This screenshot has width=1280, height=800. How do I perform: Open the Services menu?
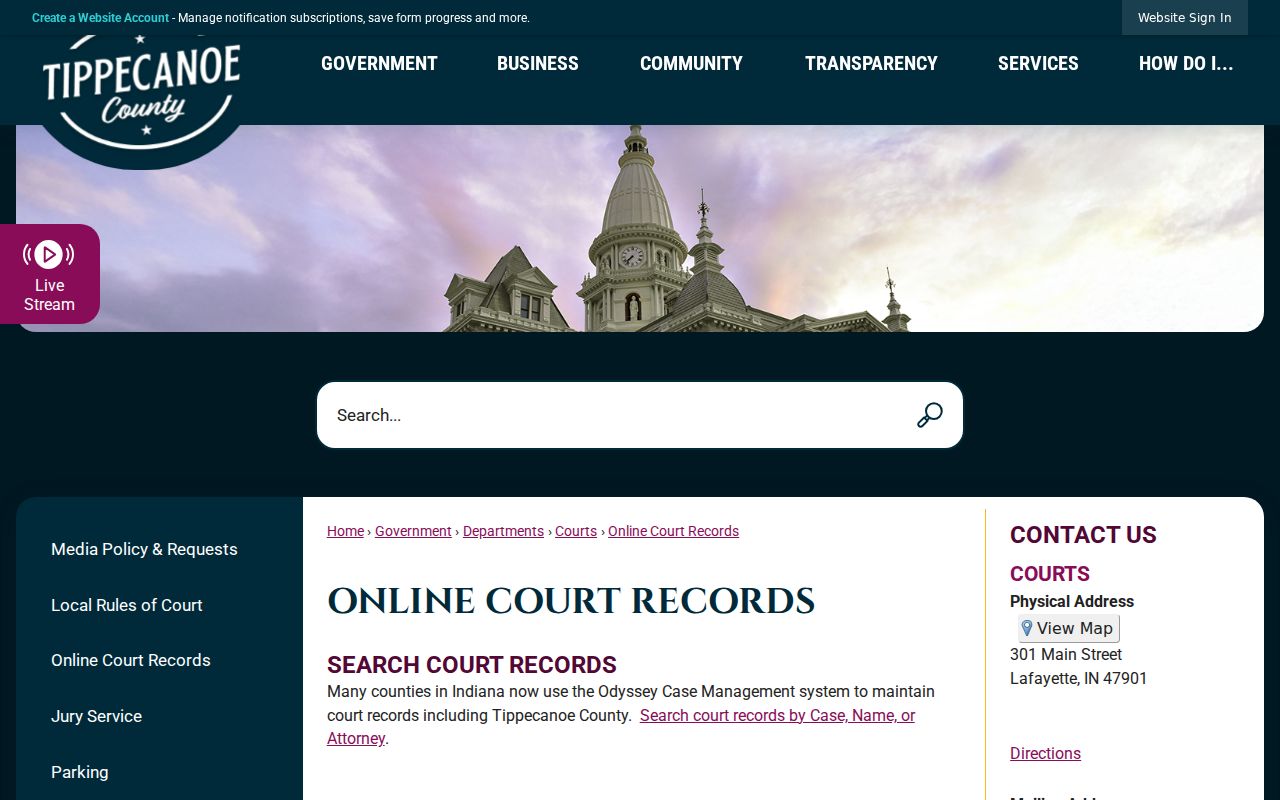[1038, 63]
